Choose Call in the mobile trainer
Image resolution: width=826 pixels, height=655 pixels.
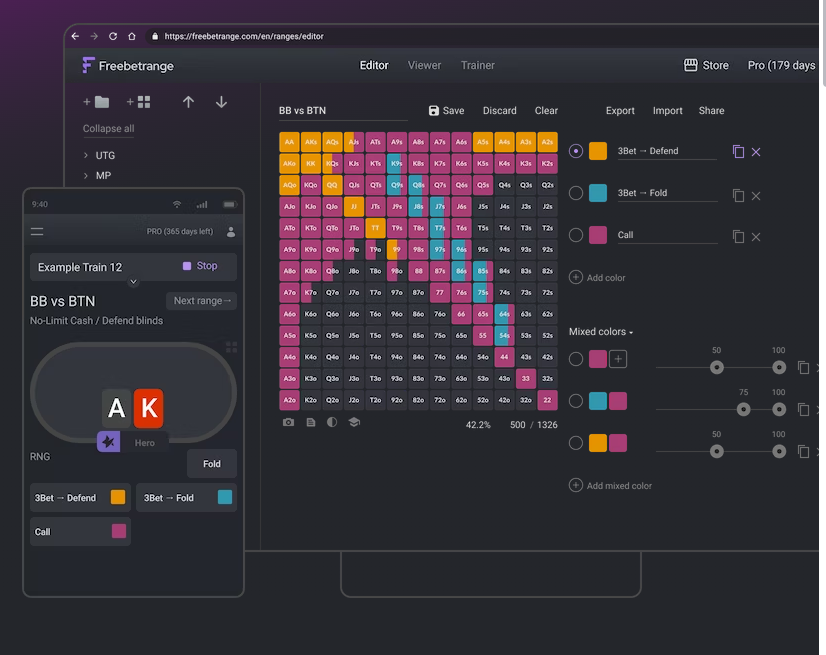click(80, 532)
